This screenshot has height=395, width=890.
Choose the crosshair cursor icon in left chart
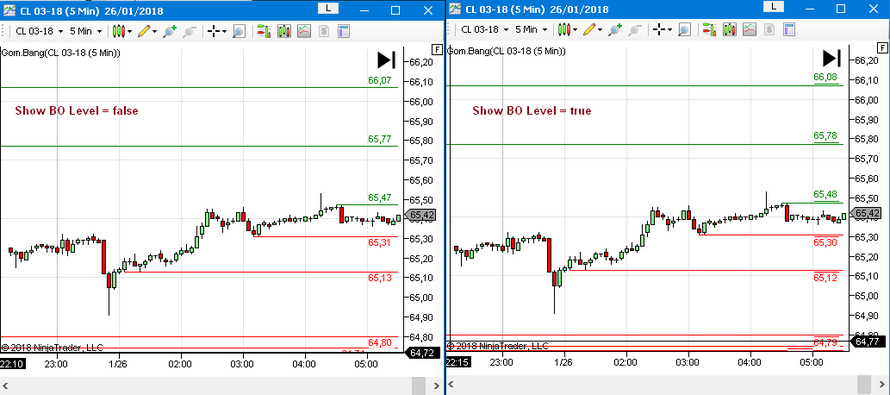pyautogui.click(x=213, y=31)
